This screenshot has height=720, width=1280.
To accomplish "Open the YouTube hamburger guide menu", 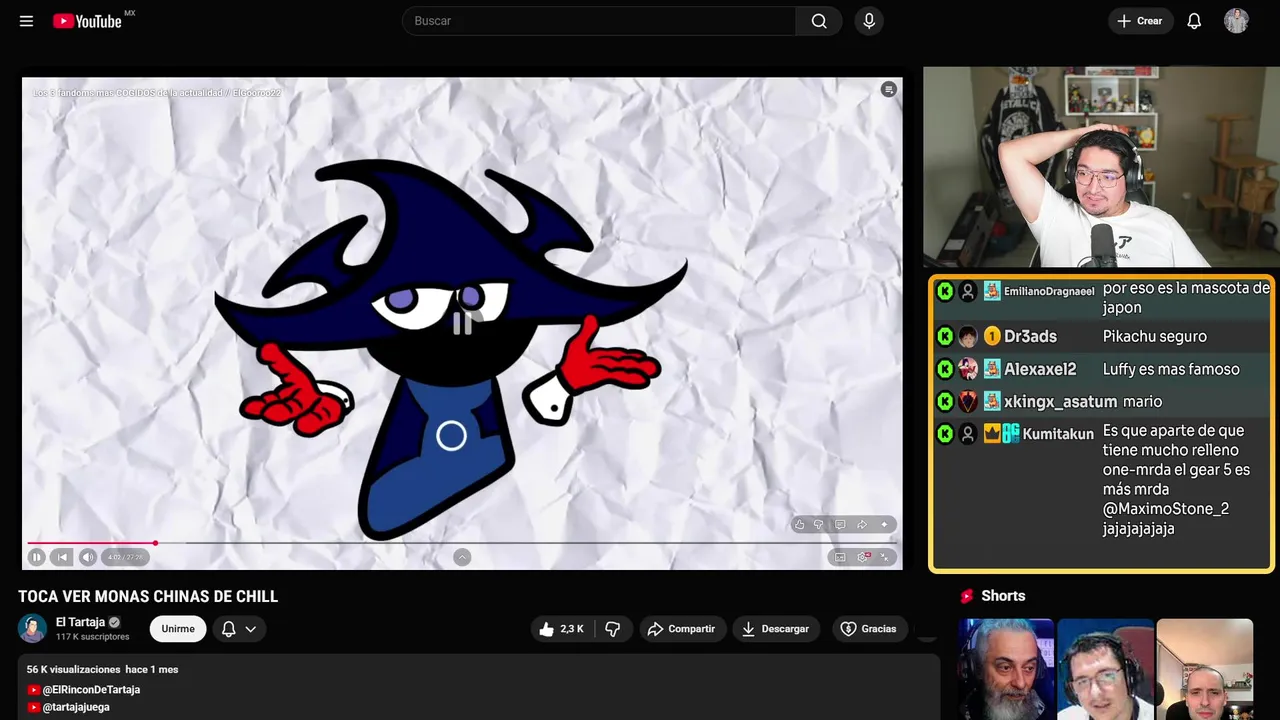I will [26, 21].
